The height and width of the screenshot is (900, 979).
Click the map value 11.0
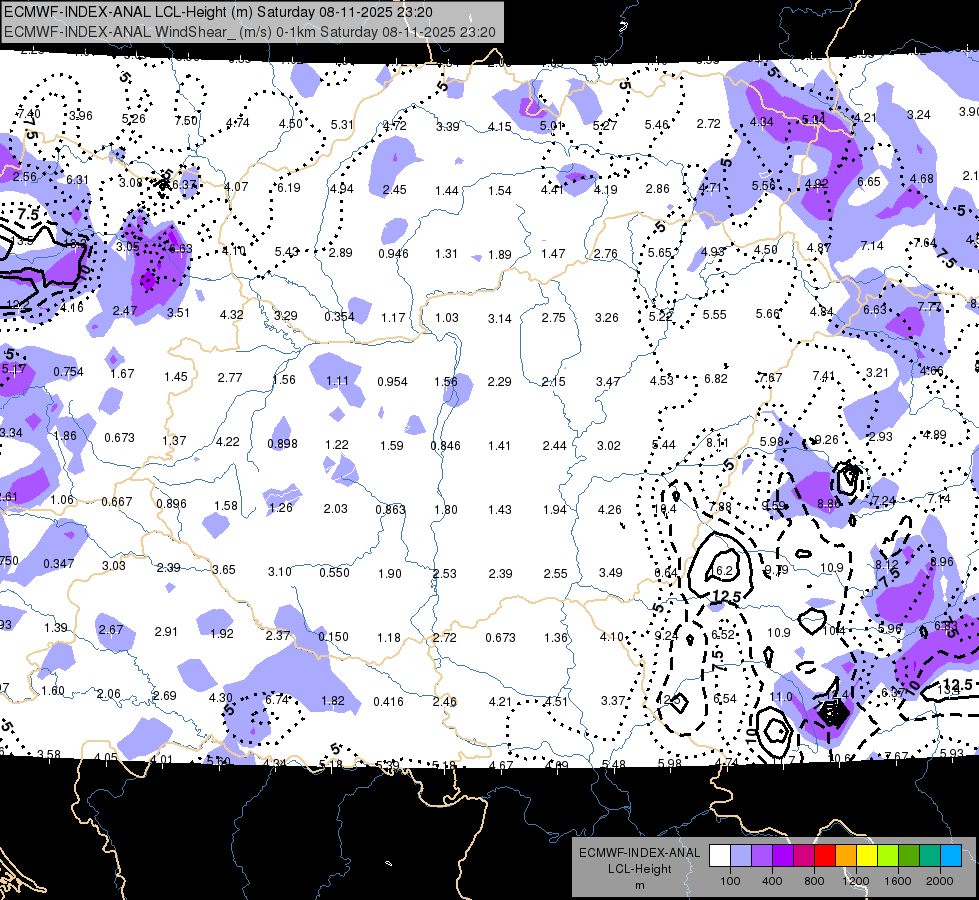coord(781,696)
